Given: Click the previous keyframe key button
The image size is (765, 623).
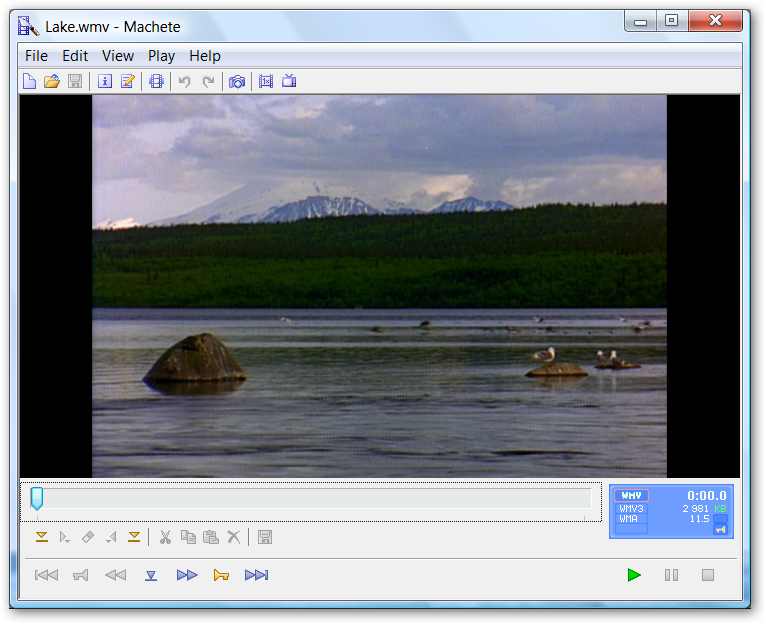Looking at the screenshot, I should click(x=81, y=576).
